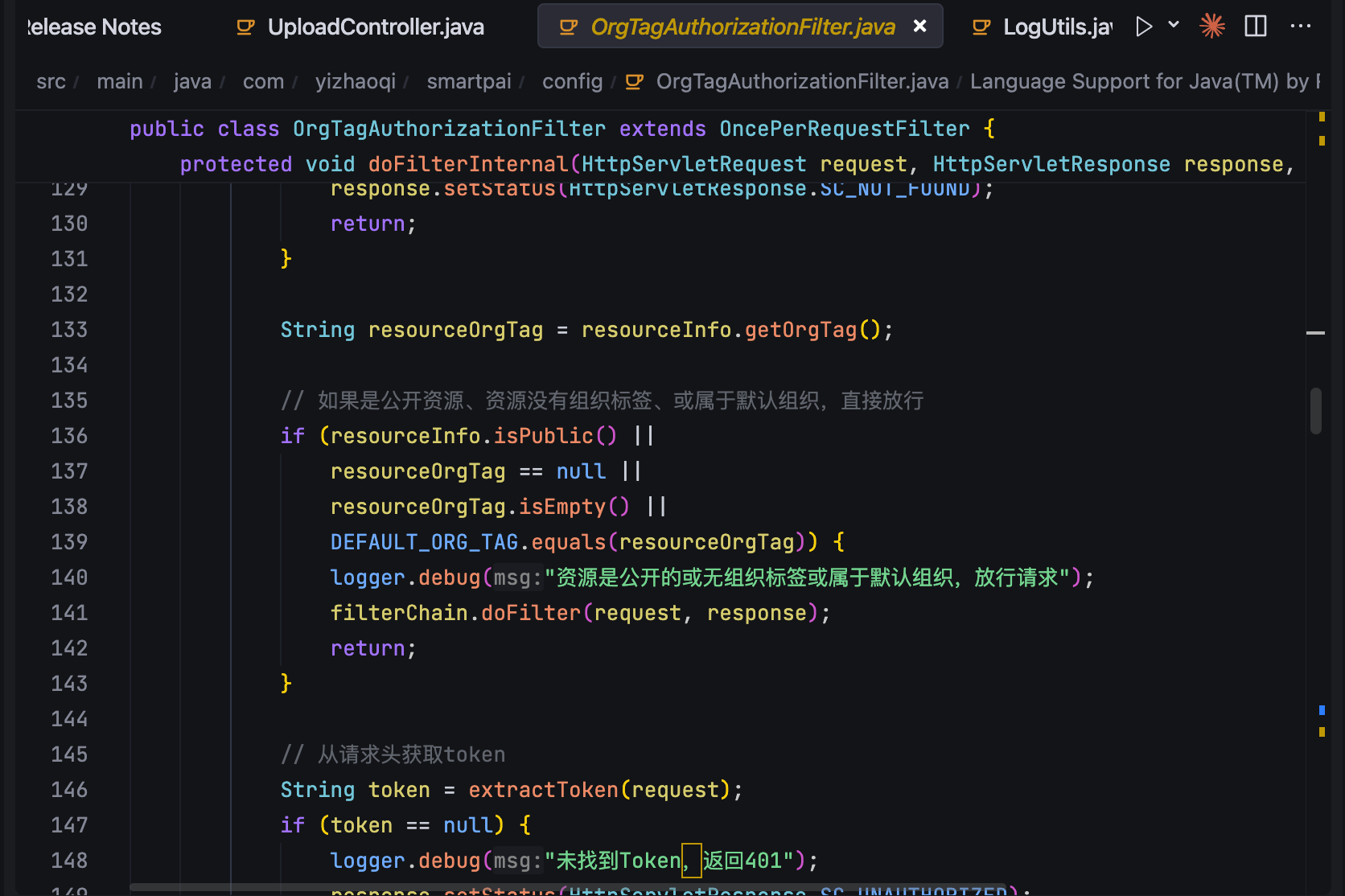This screenshot has width=1345, height=896.
Task: Click the vertical scrollbar thumb
Action: [x=1316, y=411]
